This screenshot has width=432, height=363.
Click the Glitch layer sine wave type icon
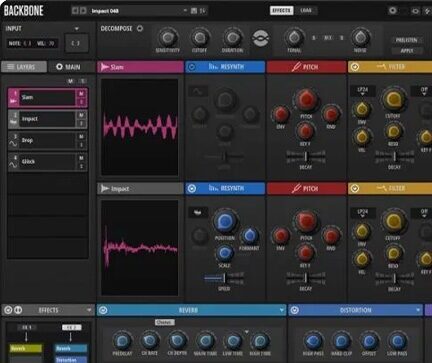(13, 165)
